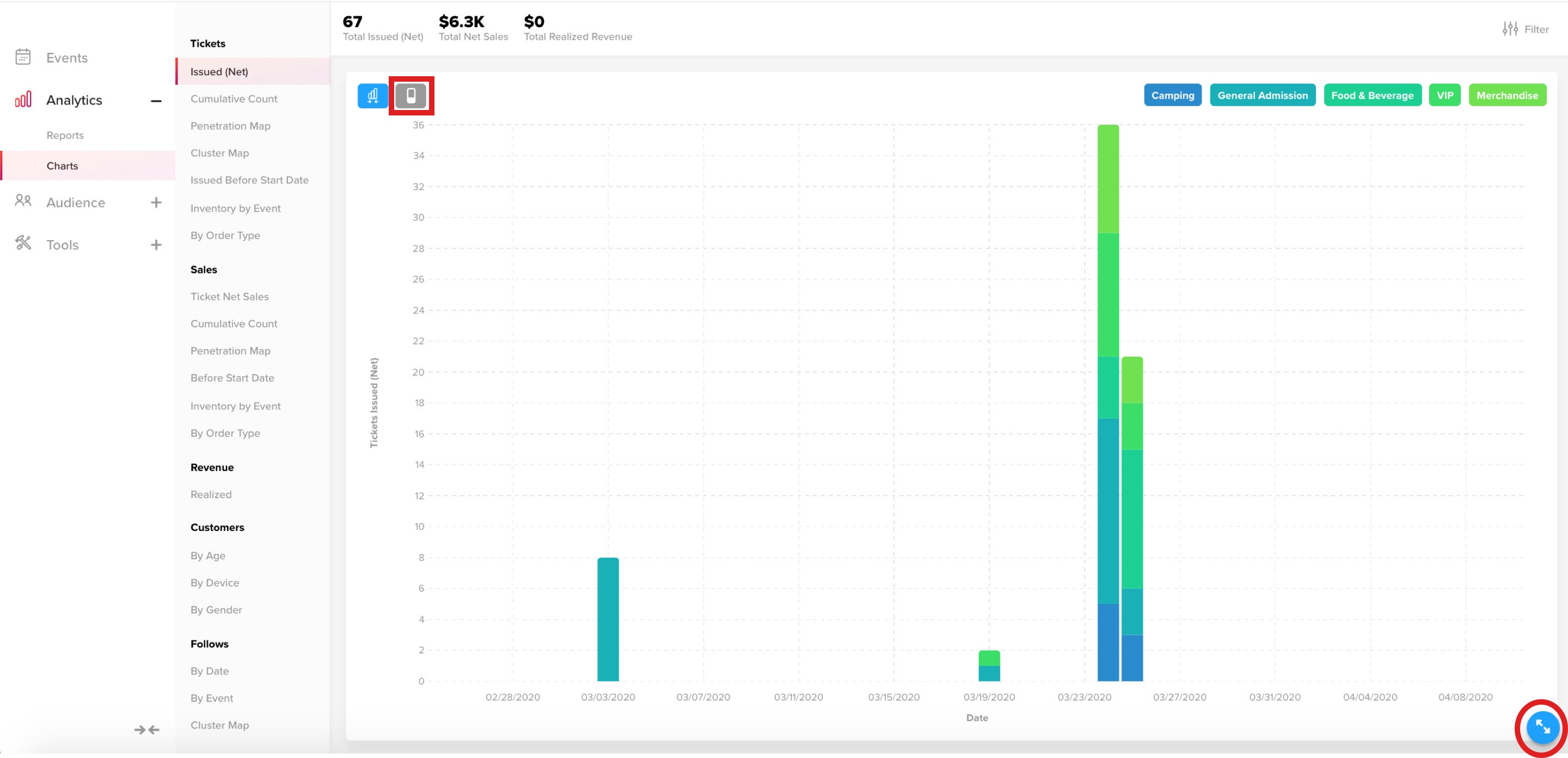Viewport: 1568px width, 758px height.
Task: Open the Filter sliders icon
Action: (x=1510, y=29)
